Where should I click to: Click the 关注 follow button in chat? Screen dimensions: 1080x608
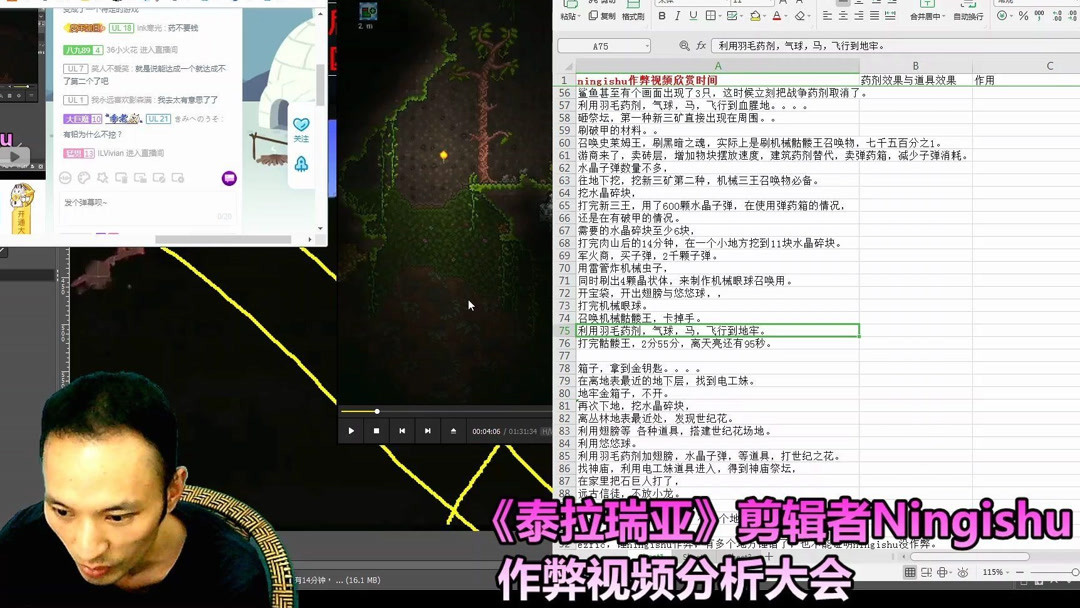click(302, 140)
